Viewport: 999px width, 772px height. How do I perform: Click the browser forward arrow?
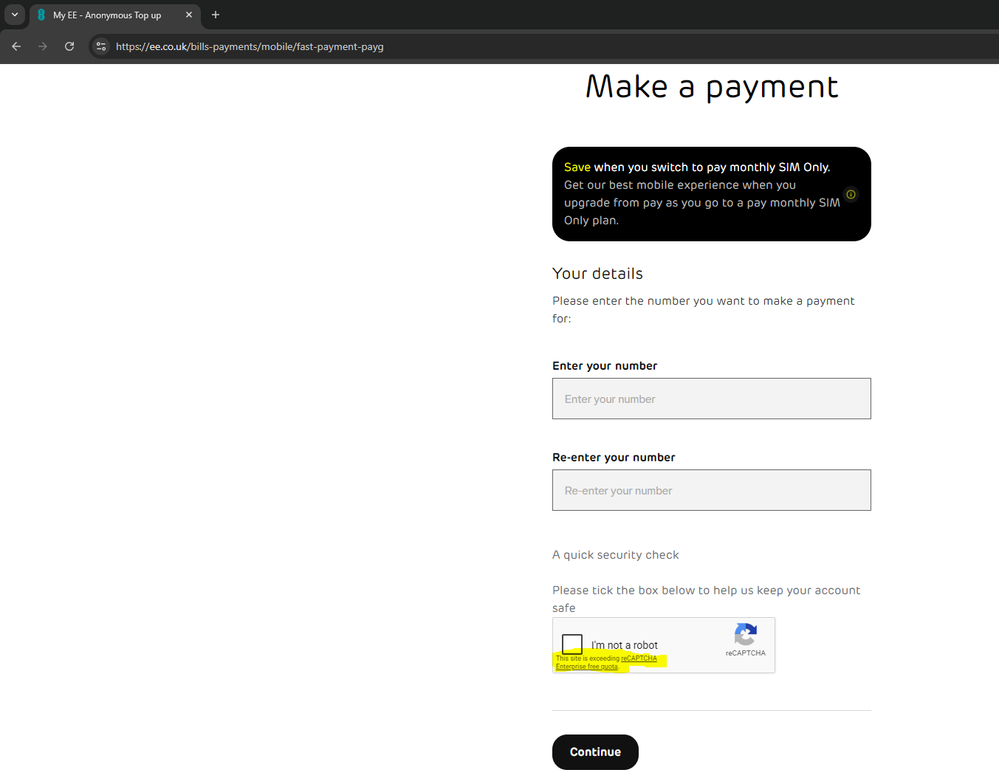(x=43, y=46)
